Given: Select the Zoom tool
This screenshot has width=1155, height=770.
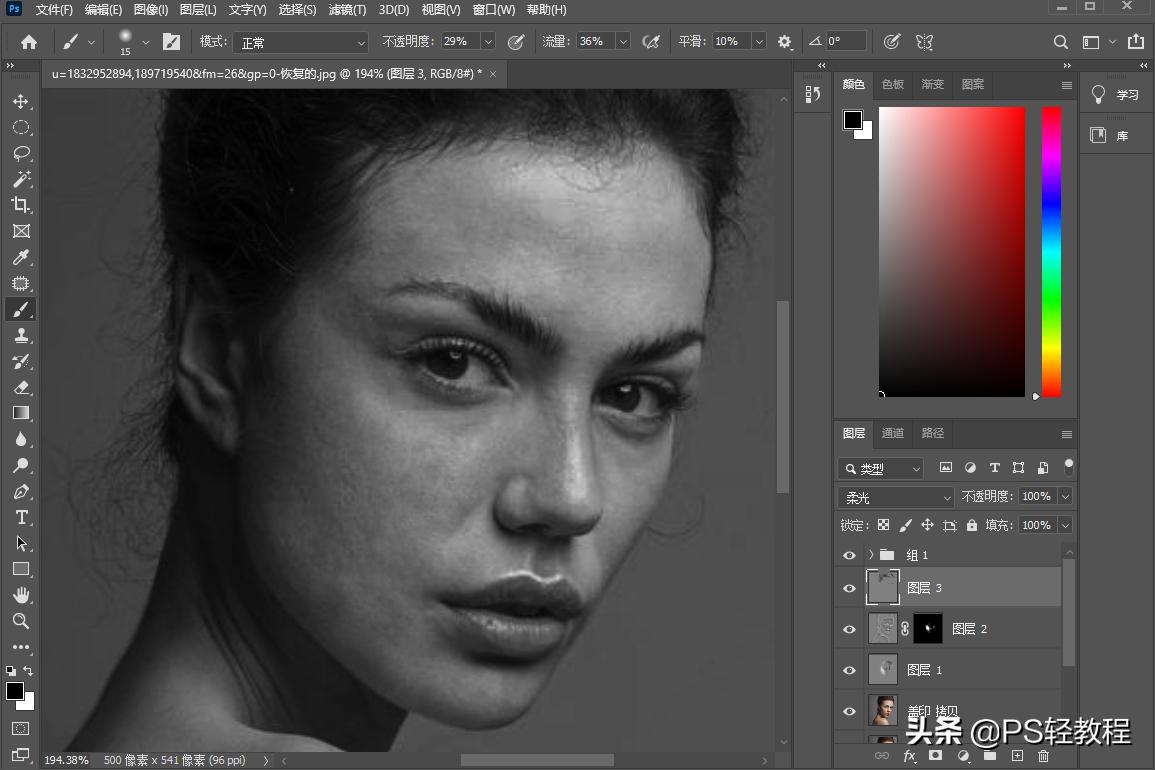Looking at the screenshot, I should (21, 621).
